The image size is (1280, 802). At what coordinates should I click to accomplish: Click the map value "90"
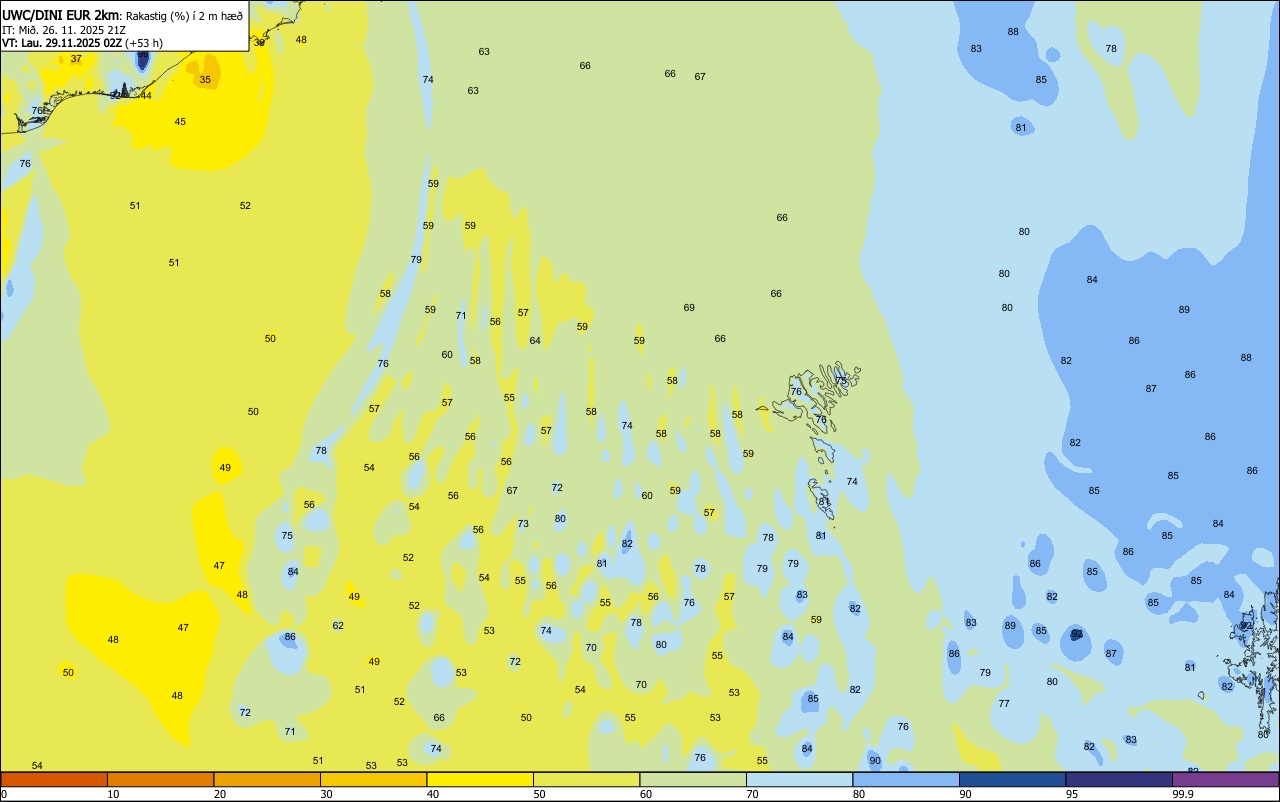875,761
